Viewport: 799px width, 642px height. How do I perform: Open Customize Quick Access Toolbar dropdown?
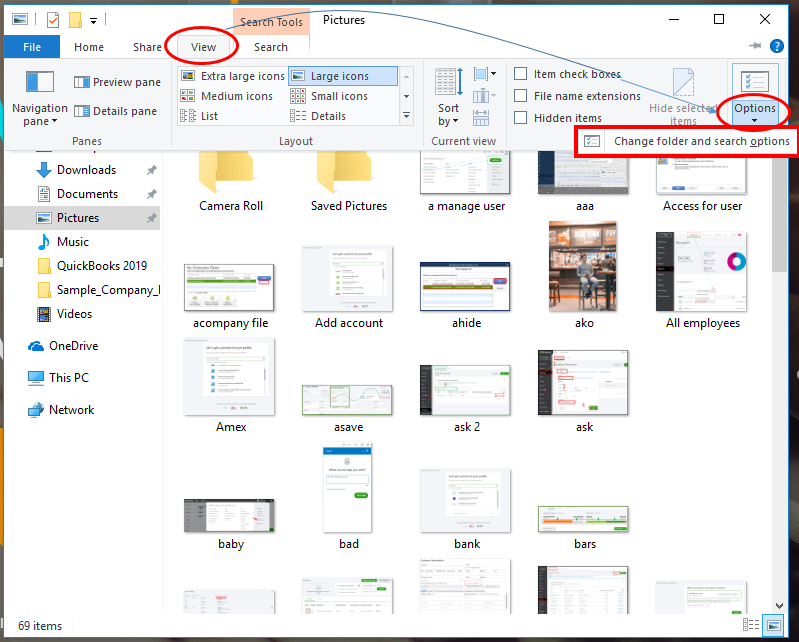93,21
